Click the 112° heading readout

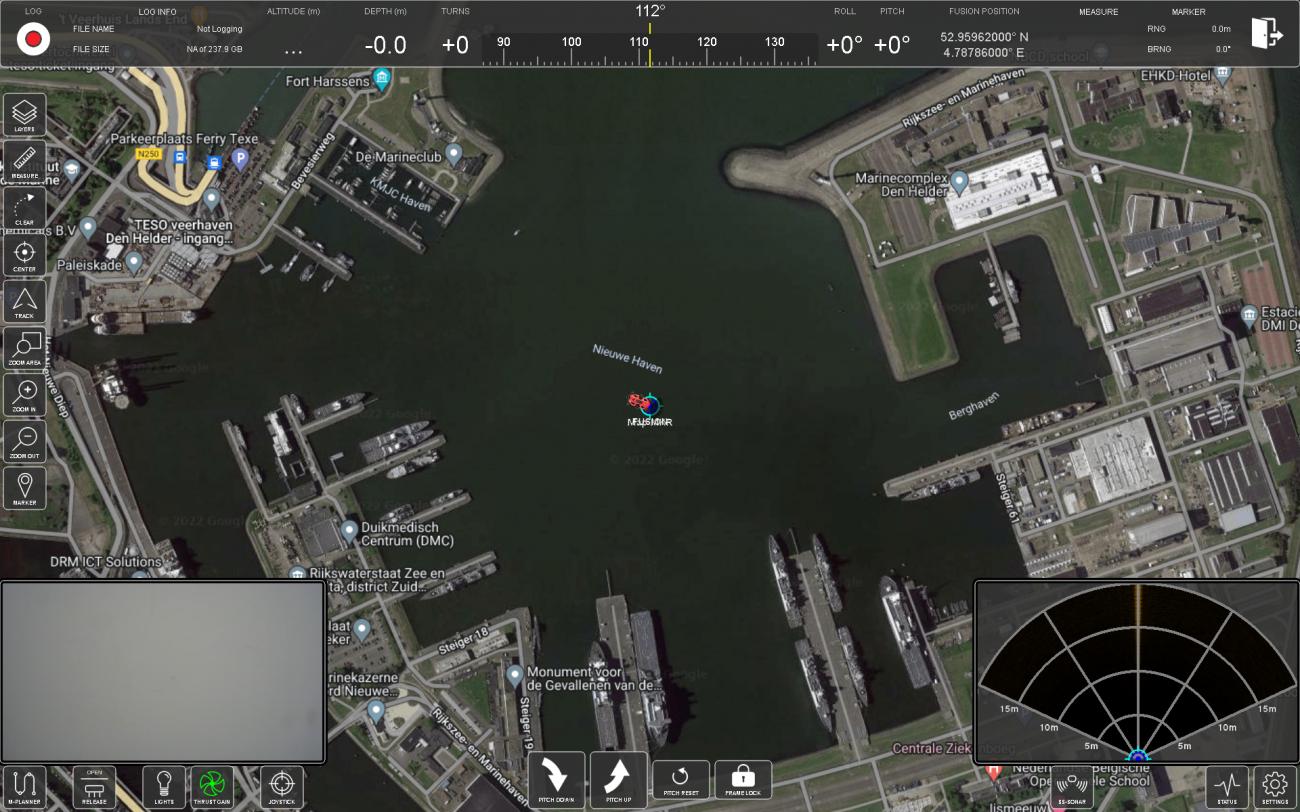pos(650,11)
